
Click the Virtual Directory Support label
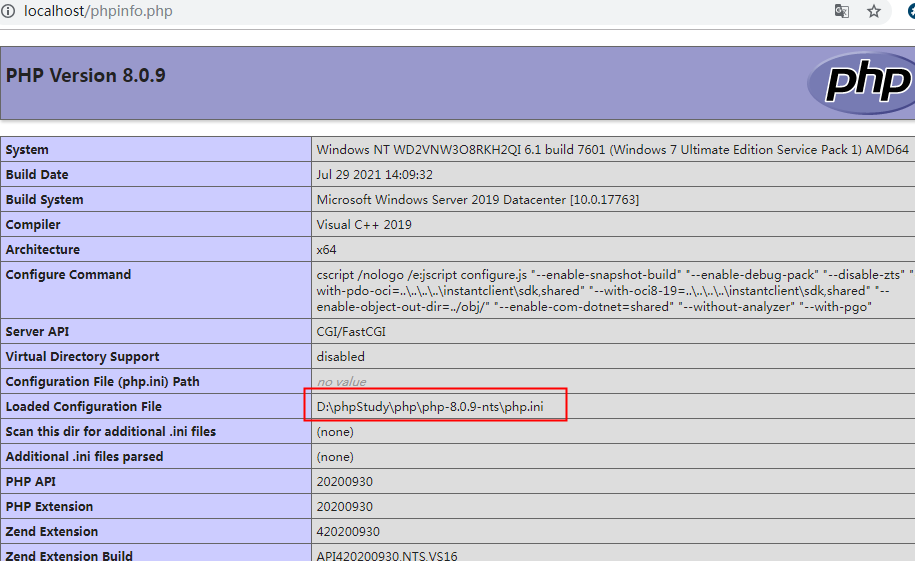[x=82, y=357]
